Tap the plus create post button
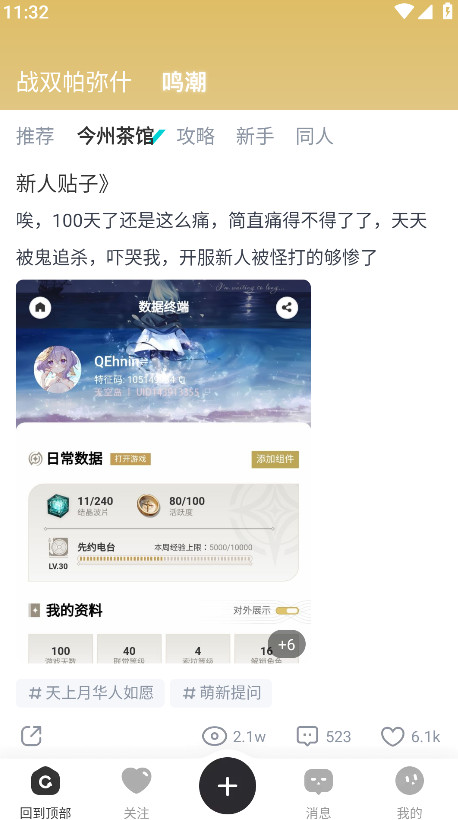 (x=227, y=785)
